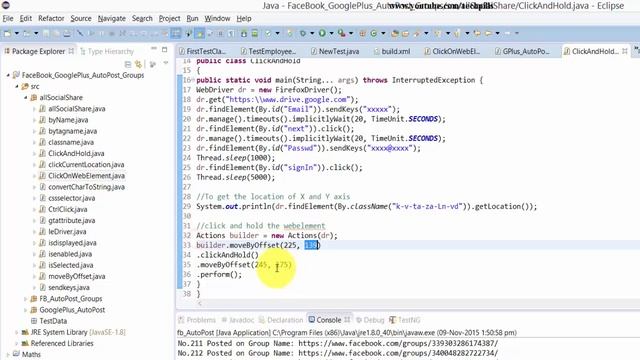Open the New icon dropdown arrow
This screenshot has width=640, height=360.
point(17,33)
